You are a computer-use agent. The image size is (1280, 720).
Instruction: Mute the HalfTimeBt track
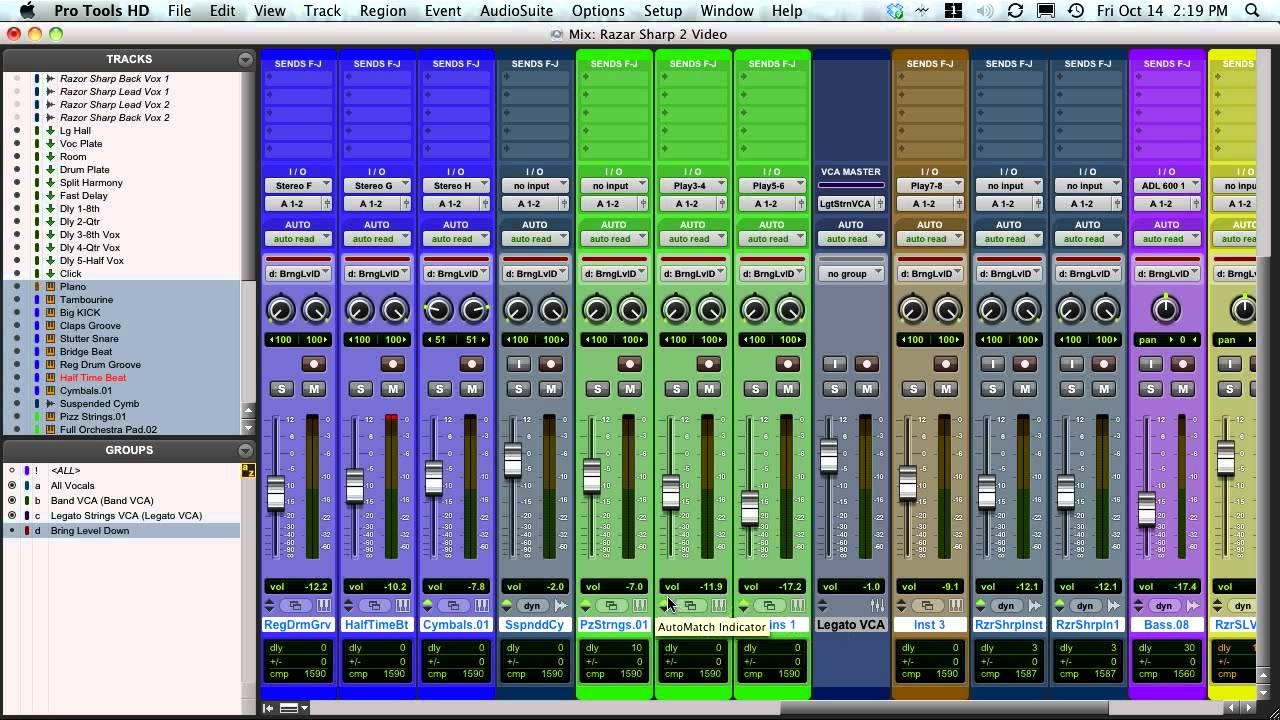coord(393,389)
